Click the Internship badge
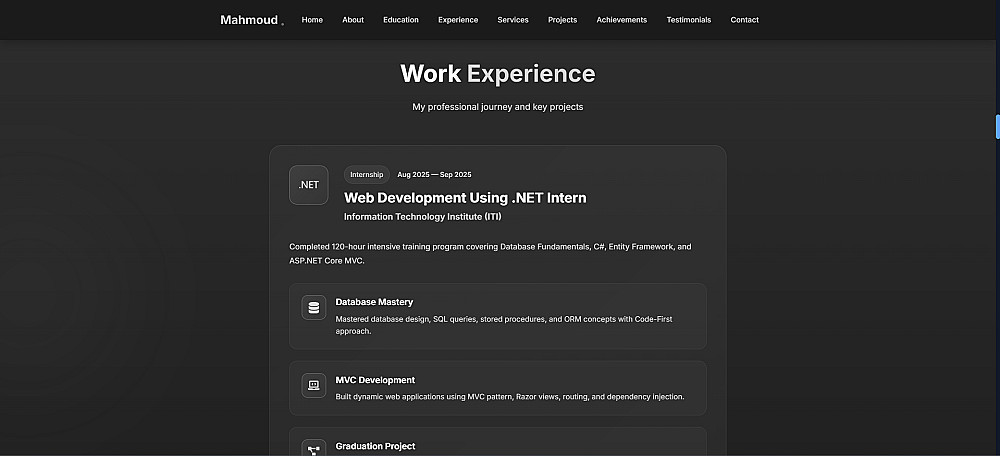The image size is (1000, 456). [366, 175]
